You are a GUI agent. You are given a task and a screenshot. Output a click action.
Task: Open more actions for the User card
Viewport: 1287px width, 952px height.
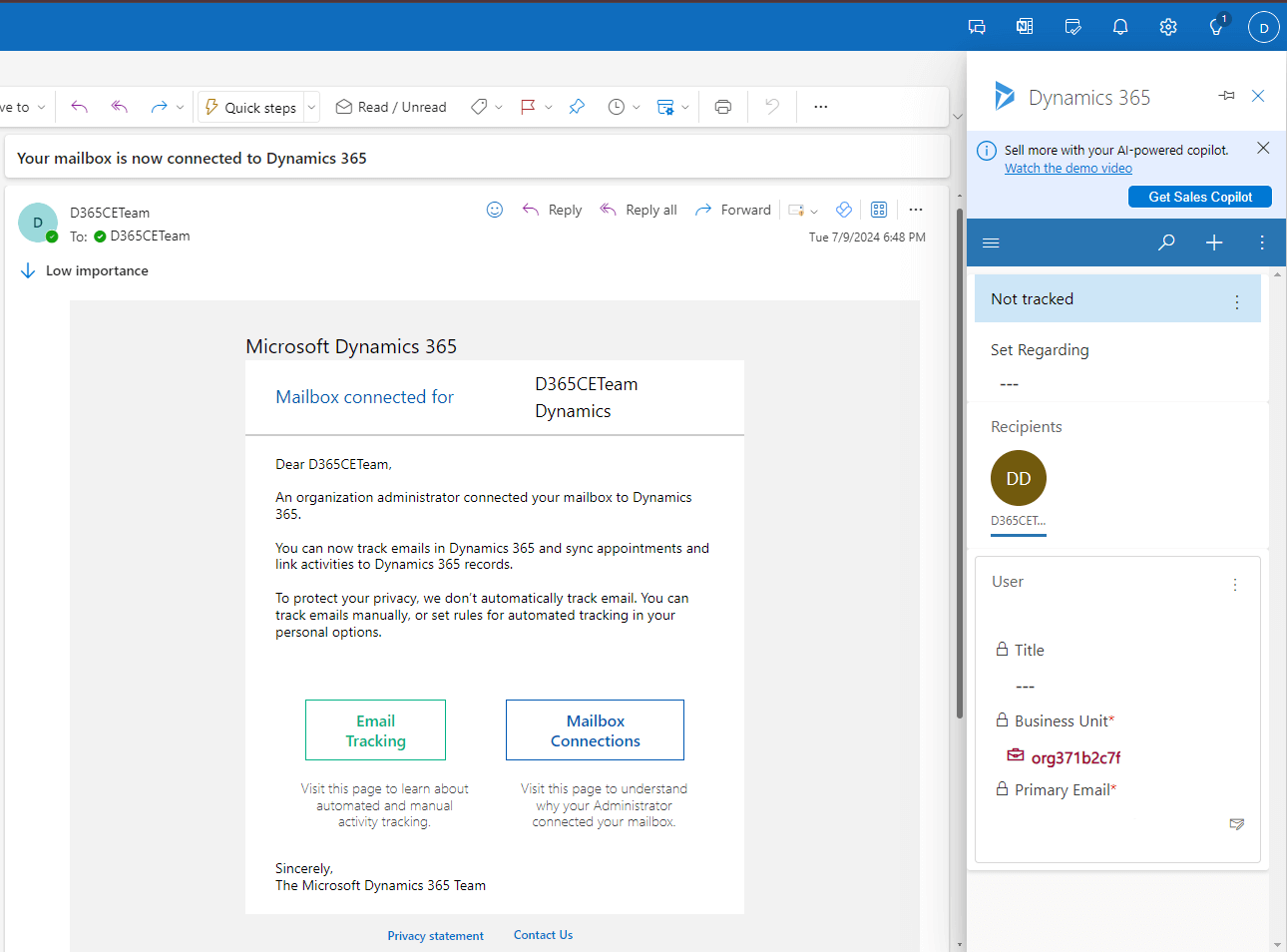(x=1235, y=584)
